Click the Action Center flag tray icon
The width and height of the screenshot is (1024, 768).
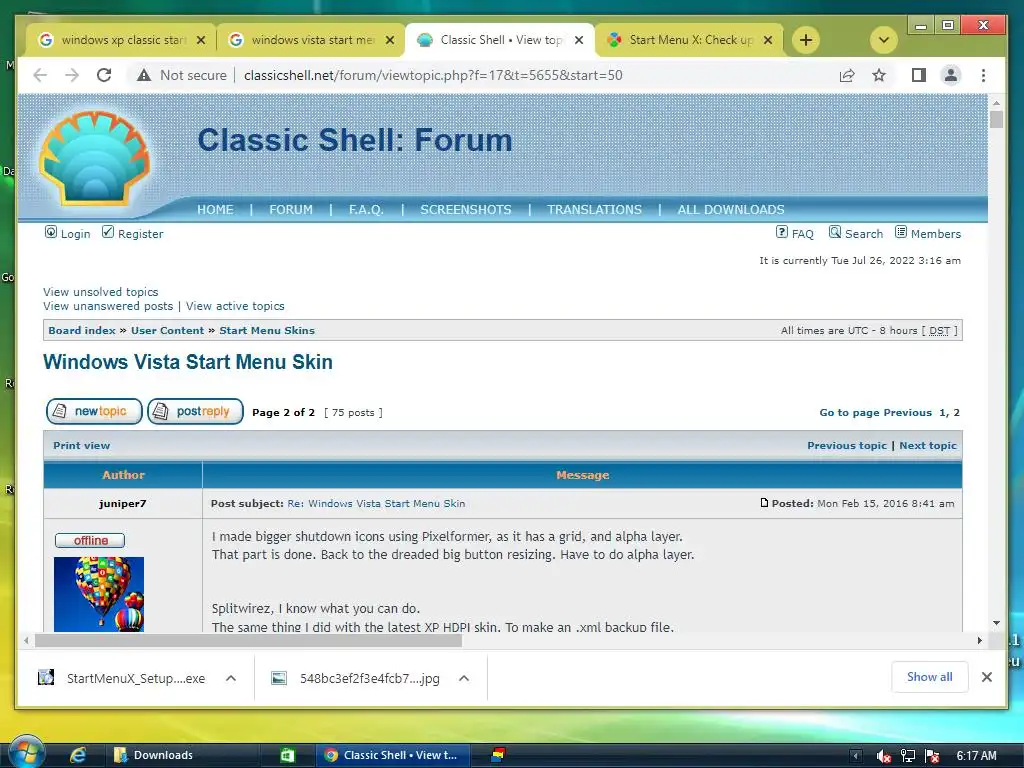[932, 756]
